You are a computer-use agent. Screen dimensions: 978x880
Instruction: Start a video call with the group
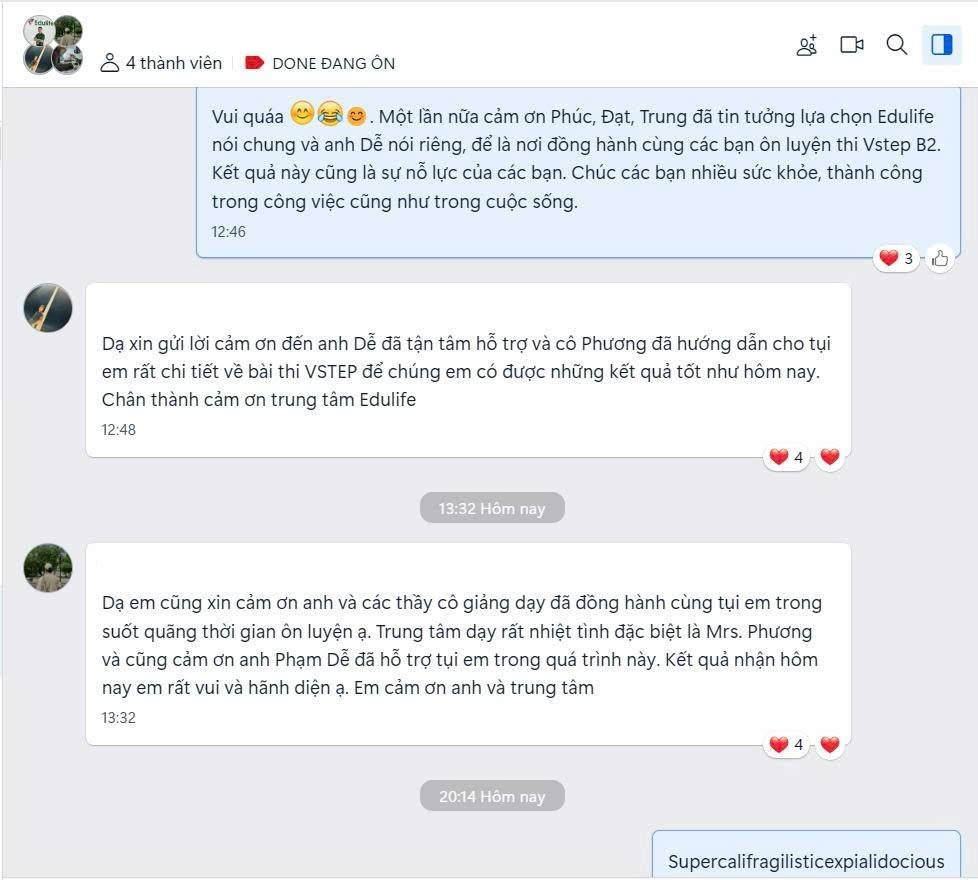click(x=851, y=45)
